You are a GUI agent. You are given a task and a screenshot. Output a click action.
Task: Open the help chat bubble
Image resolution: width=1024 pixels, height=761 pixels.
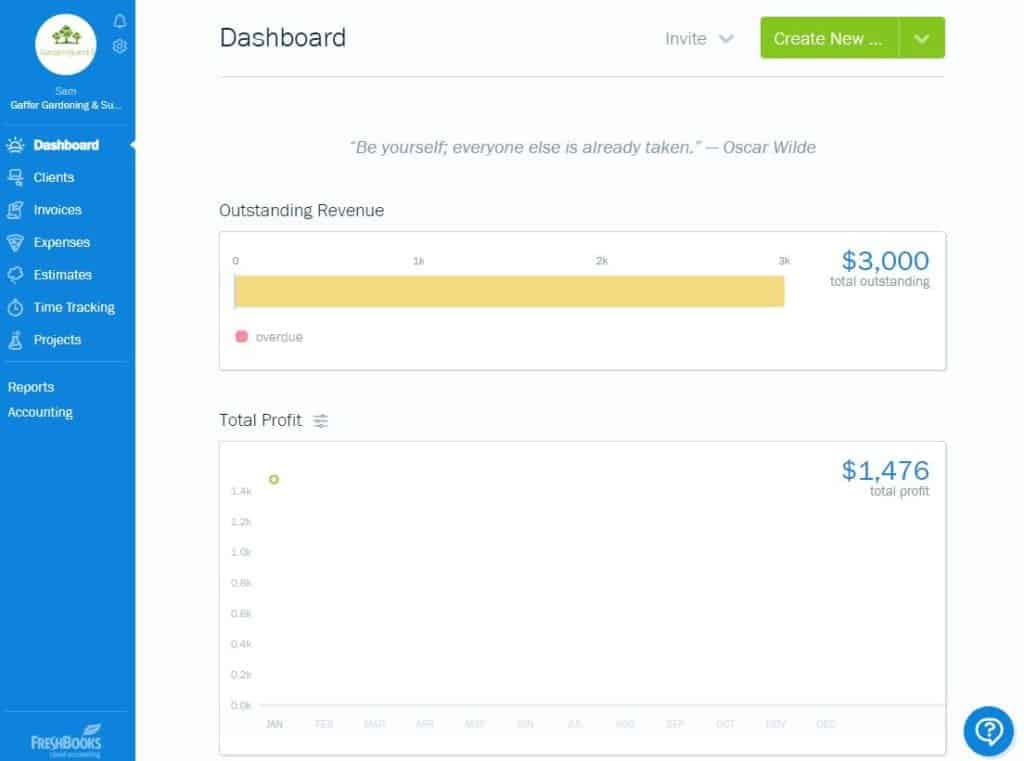(988, 731)
